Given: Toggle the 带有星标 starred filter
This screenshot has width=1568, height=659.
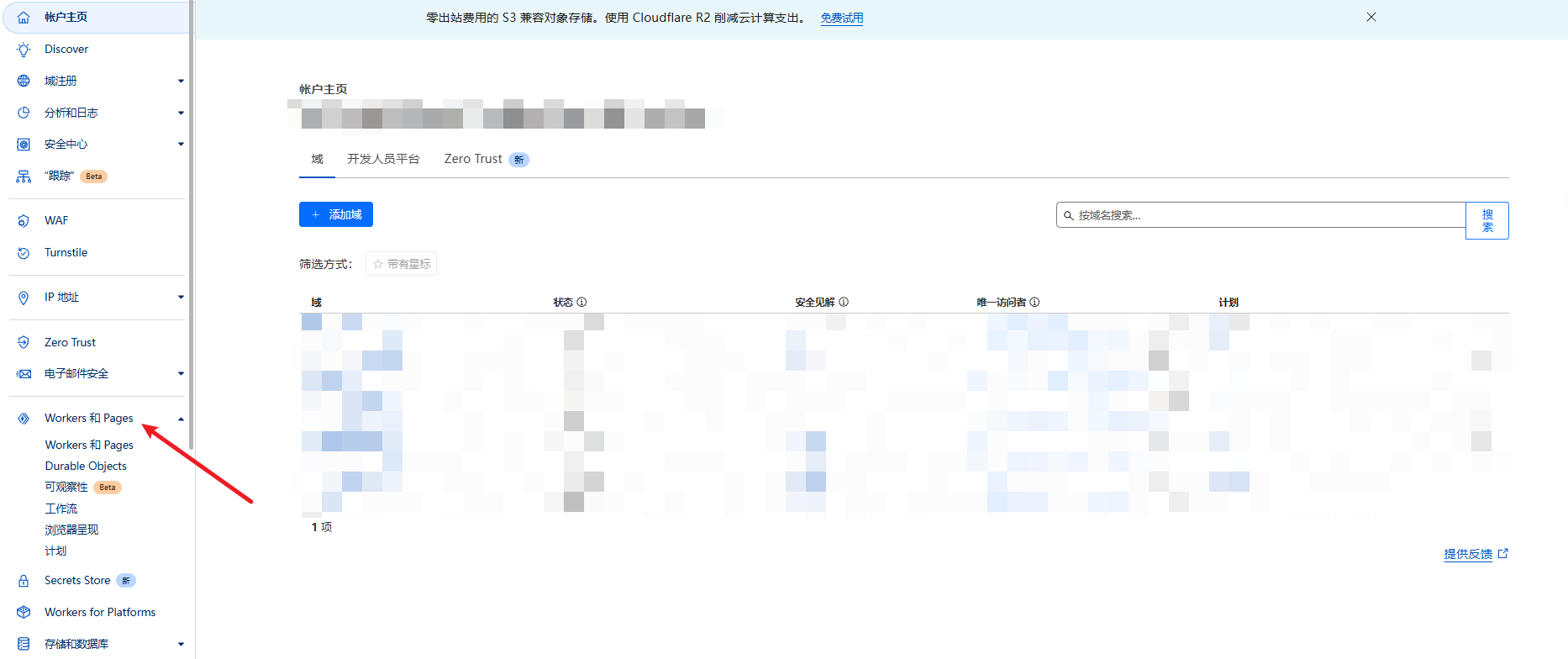Looking at the screenshot, I should pyautogui.click(x=402, y=264).
